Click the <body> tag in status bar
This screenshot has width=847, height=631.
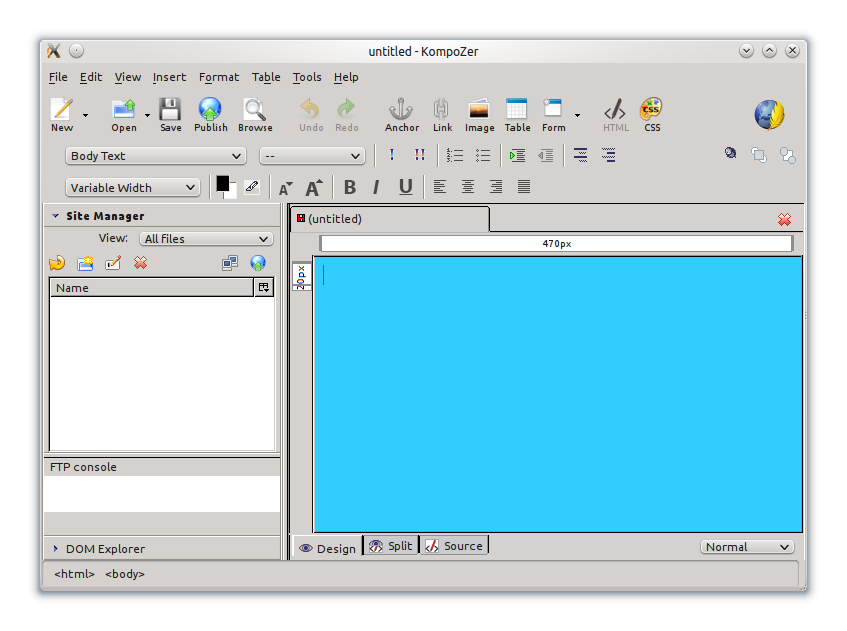tap(125, 574)
